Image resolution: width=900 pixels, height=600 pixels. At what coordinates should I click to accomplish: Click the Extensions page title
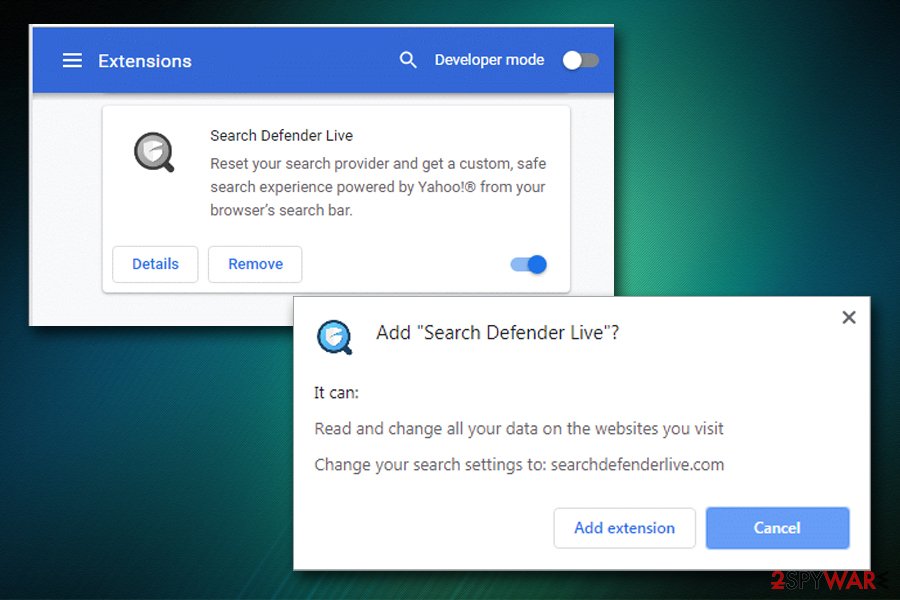point(145,61)
